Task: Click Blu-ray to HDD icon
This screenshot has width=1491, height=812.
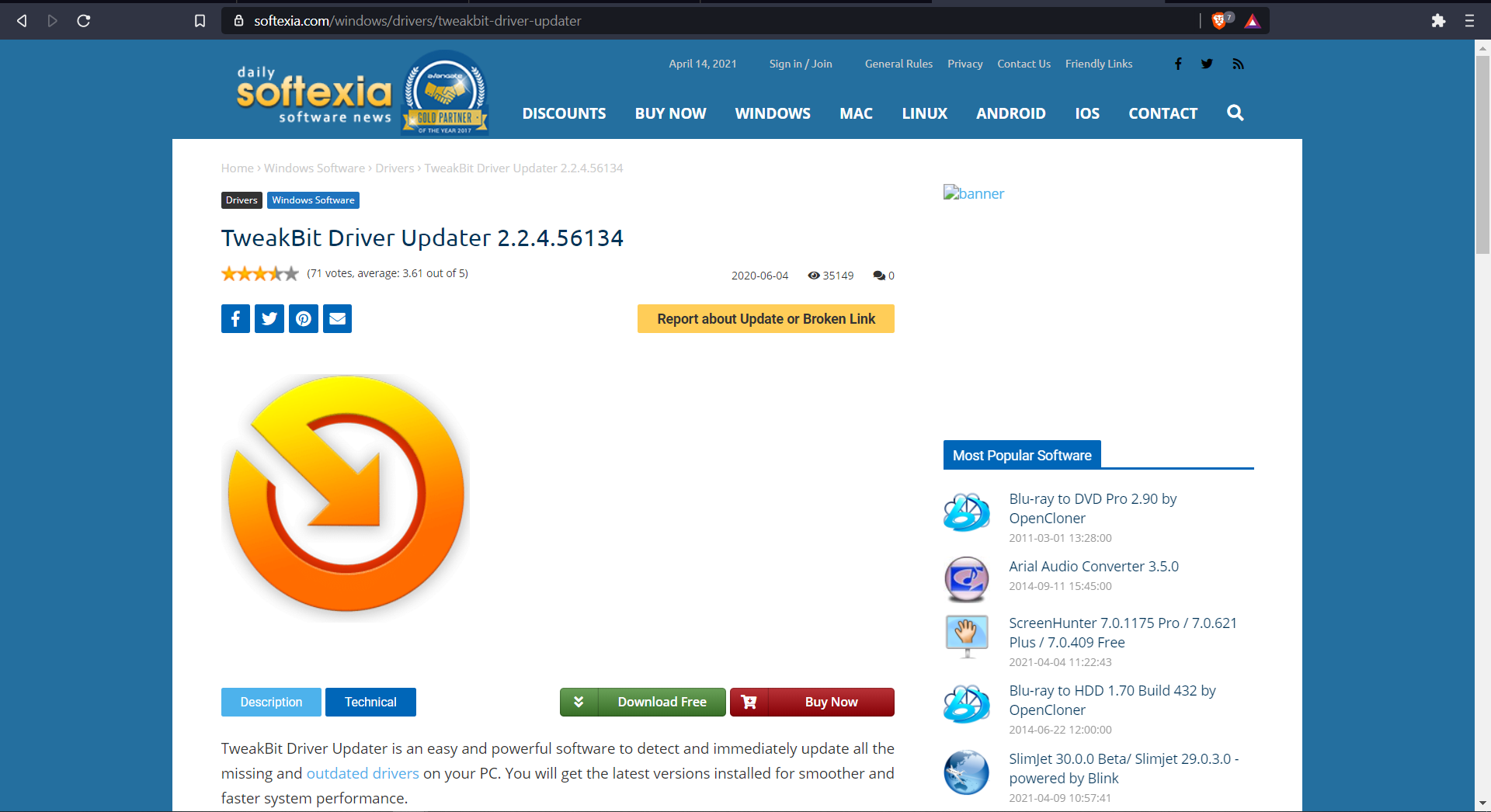Action: 966,703
